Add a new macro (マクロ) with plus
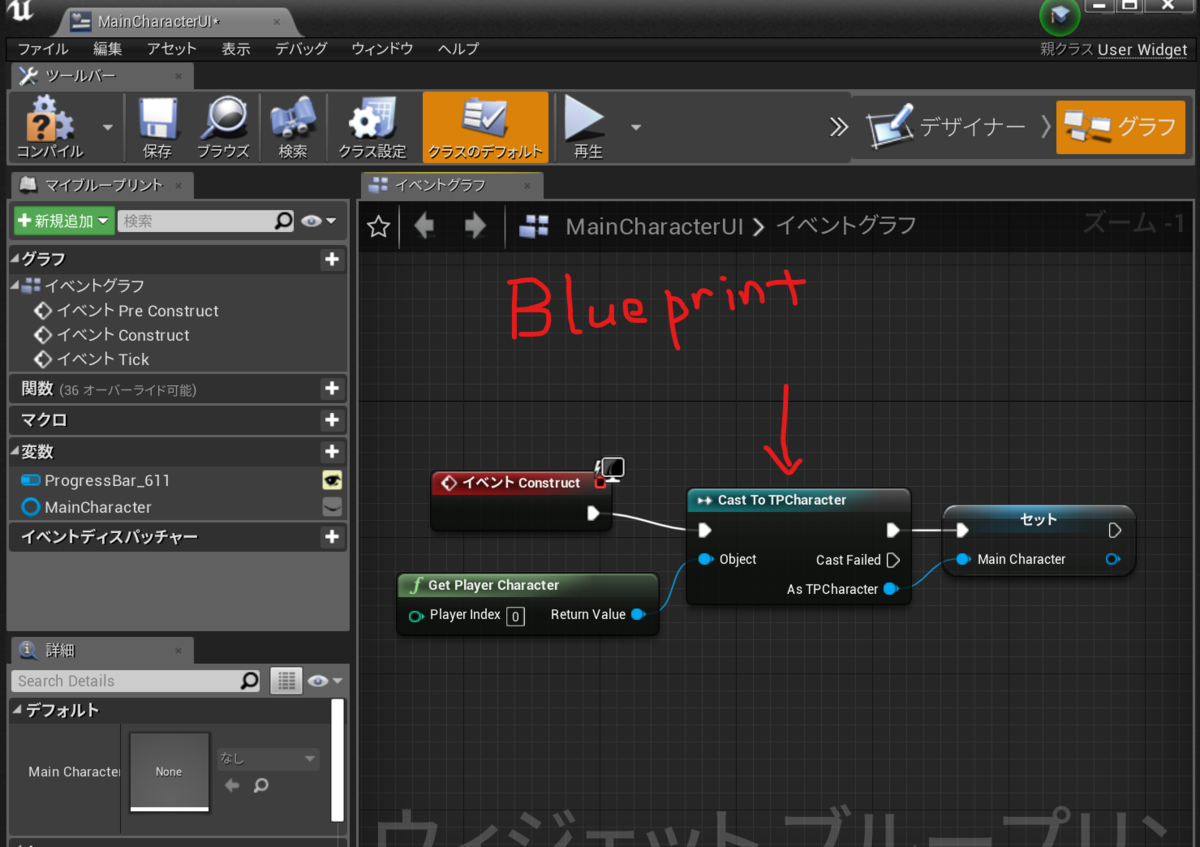1200x847 pixels. click(x=332, y=420)
